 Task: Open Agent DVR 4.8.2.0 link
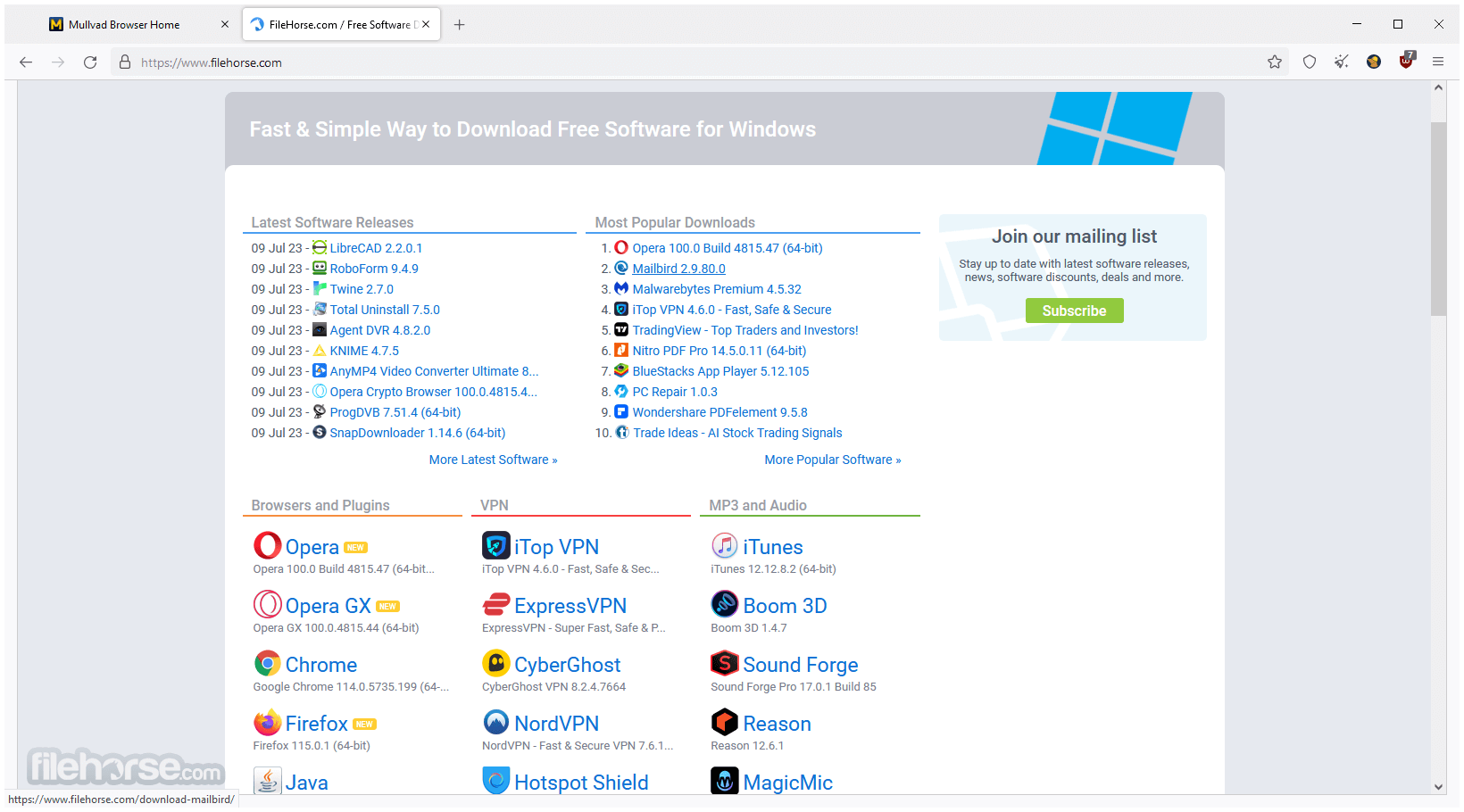(380, 330)
